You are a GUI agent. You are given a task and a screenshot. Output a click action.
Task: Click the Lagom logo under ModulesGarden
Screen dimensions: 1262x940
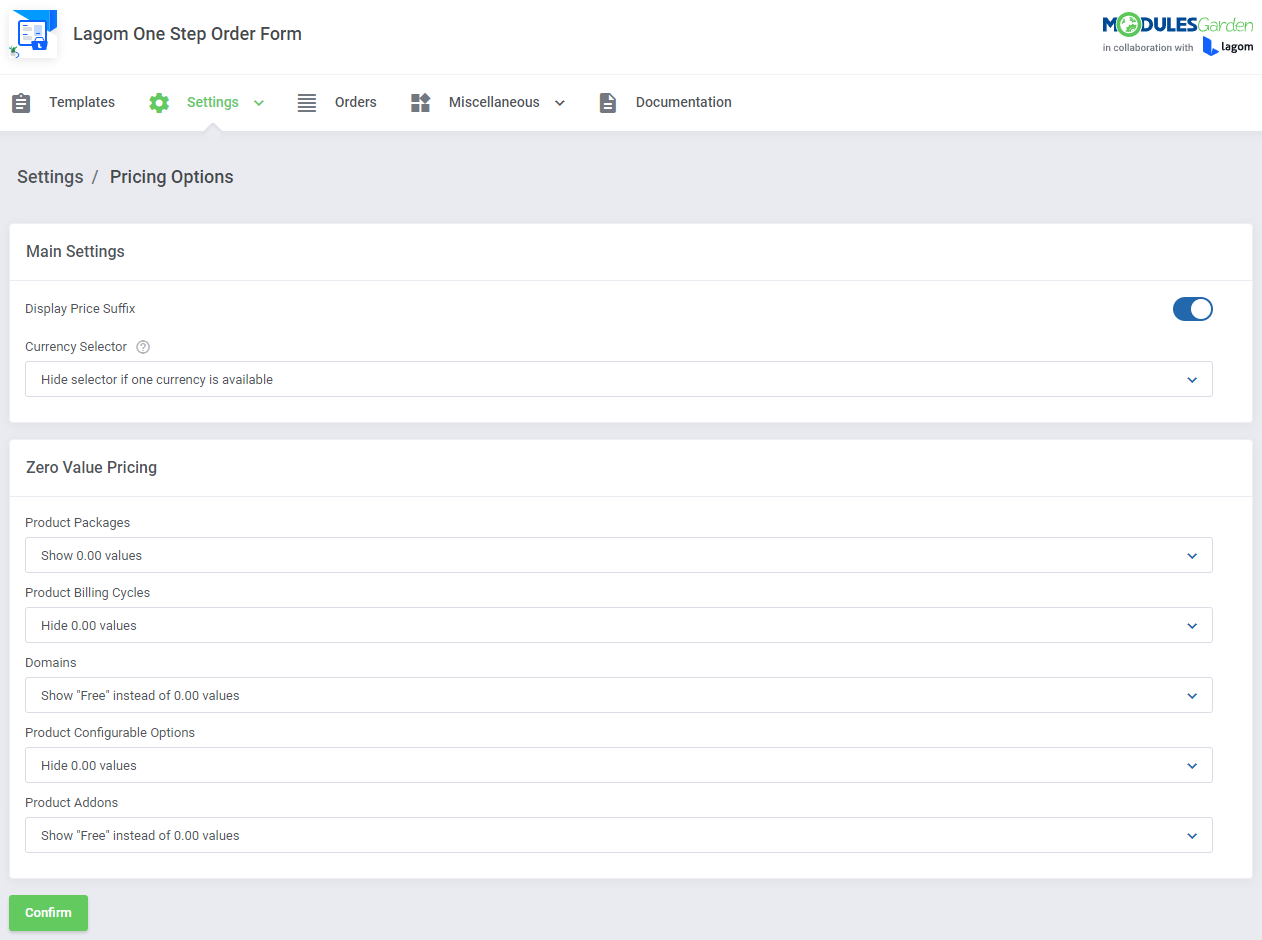click(1228, 46)
